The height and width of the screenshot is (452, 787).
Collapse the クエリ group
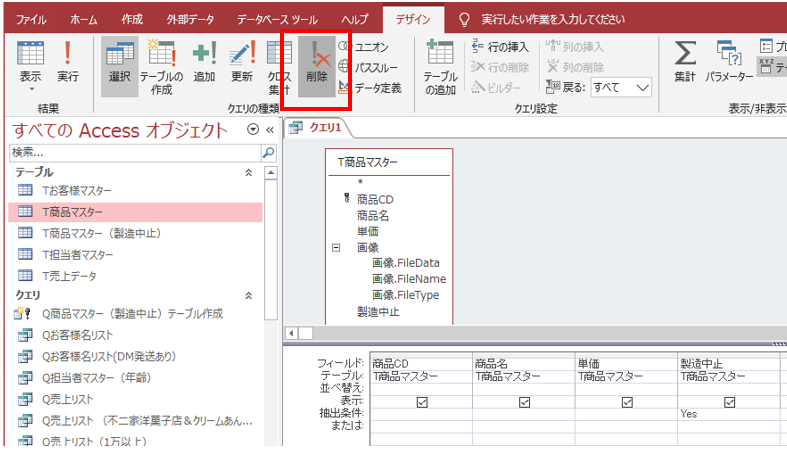click(248, 295)
